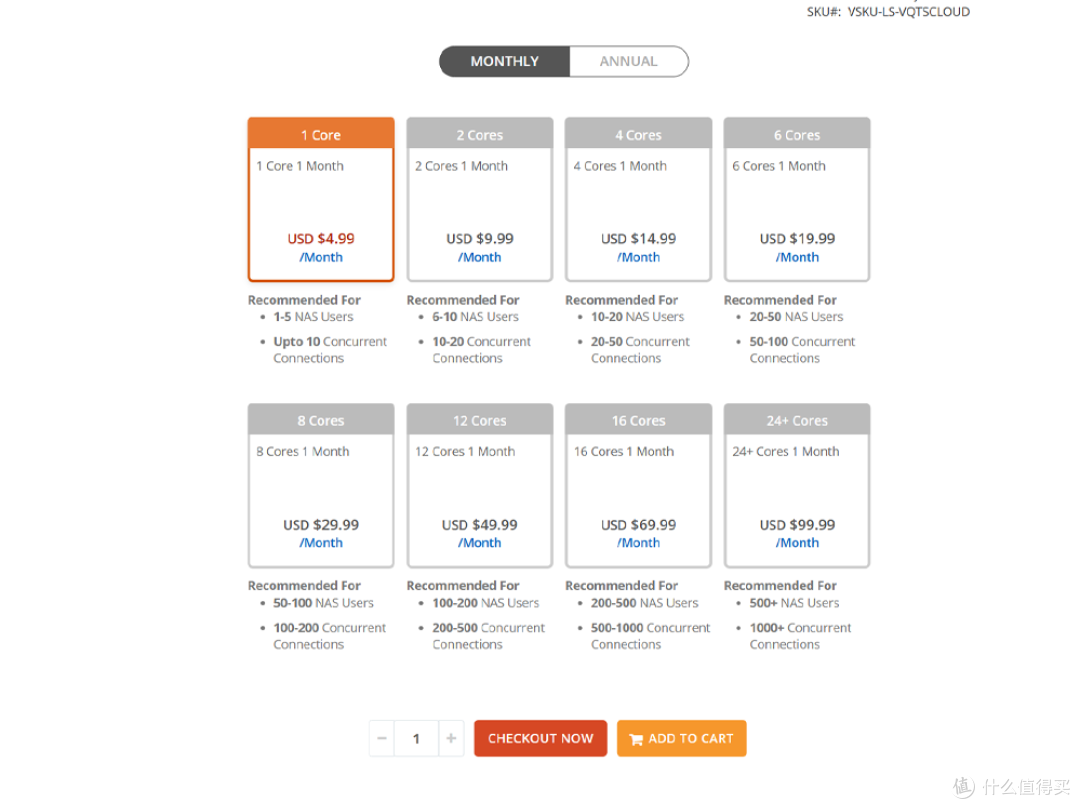The width and height of the screenshot is (1080, 809).
Task: Select the 12 Cores plan card
Action: 479,485
